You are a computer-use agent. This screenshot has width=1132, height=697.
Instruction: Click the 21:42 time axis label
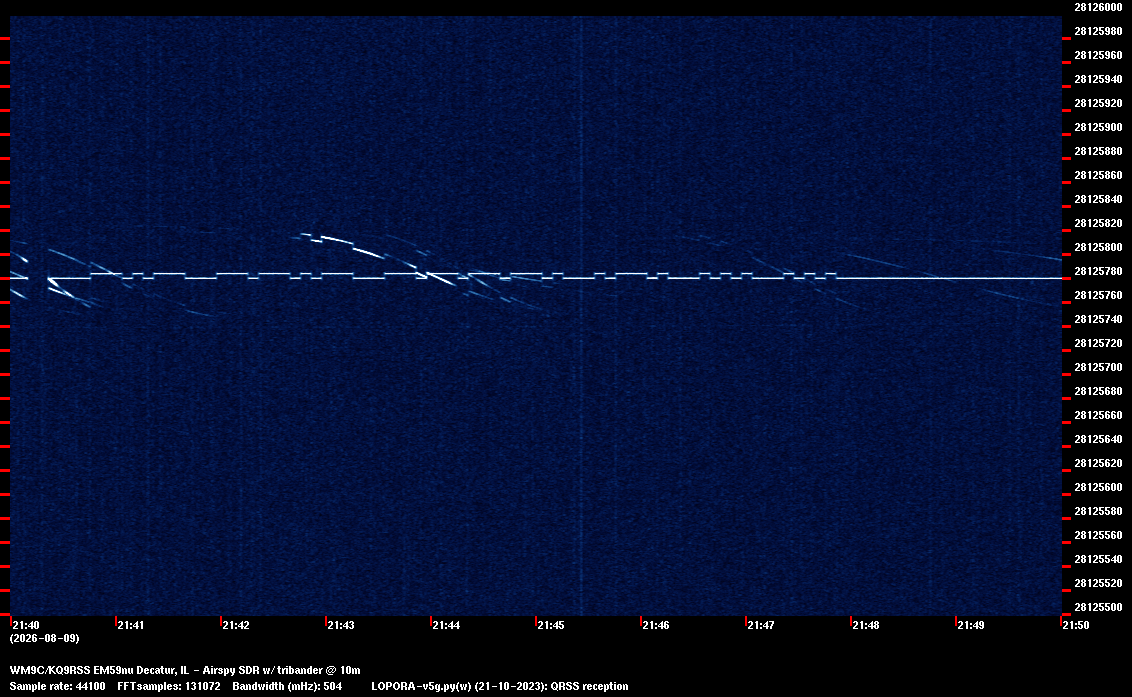(236, 625)
